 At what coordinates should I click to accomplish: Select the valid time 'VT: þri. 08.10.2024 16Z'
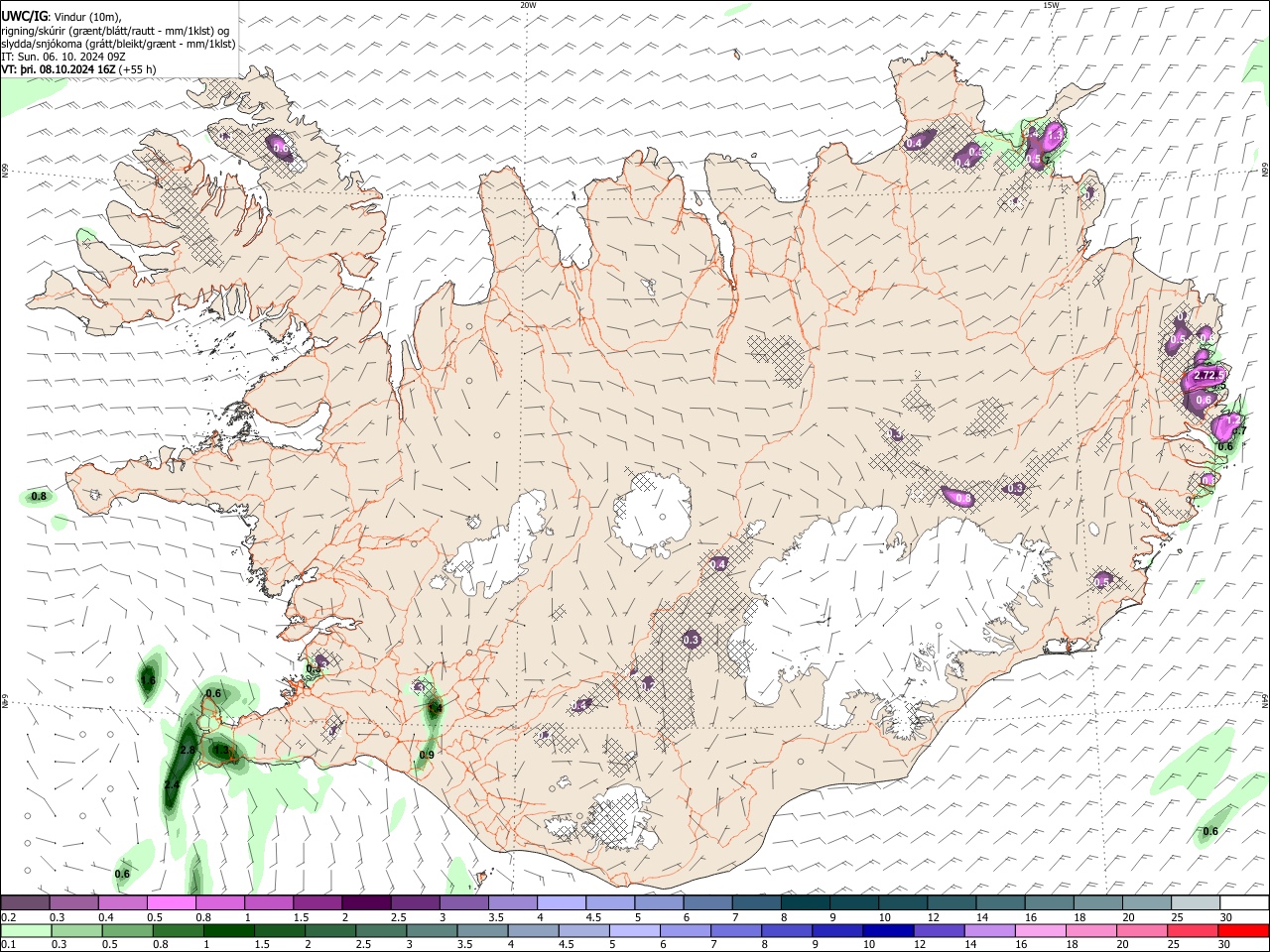tap(59, 69)
